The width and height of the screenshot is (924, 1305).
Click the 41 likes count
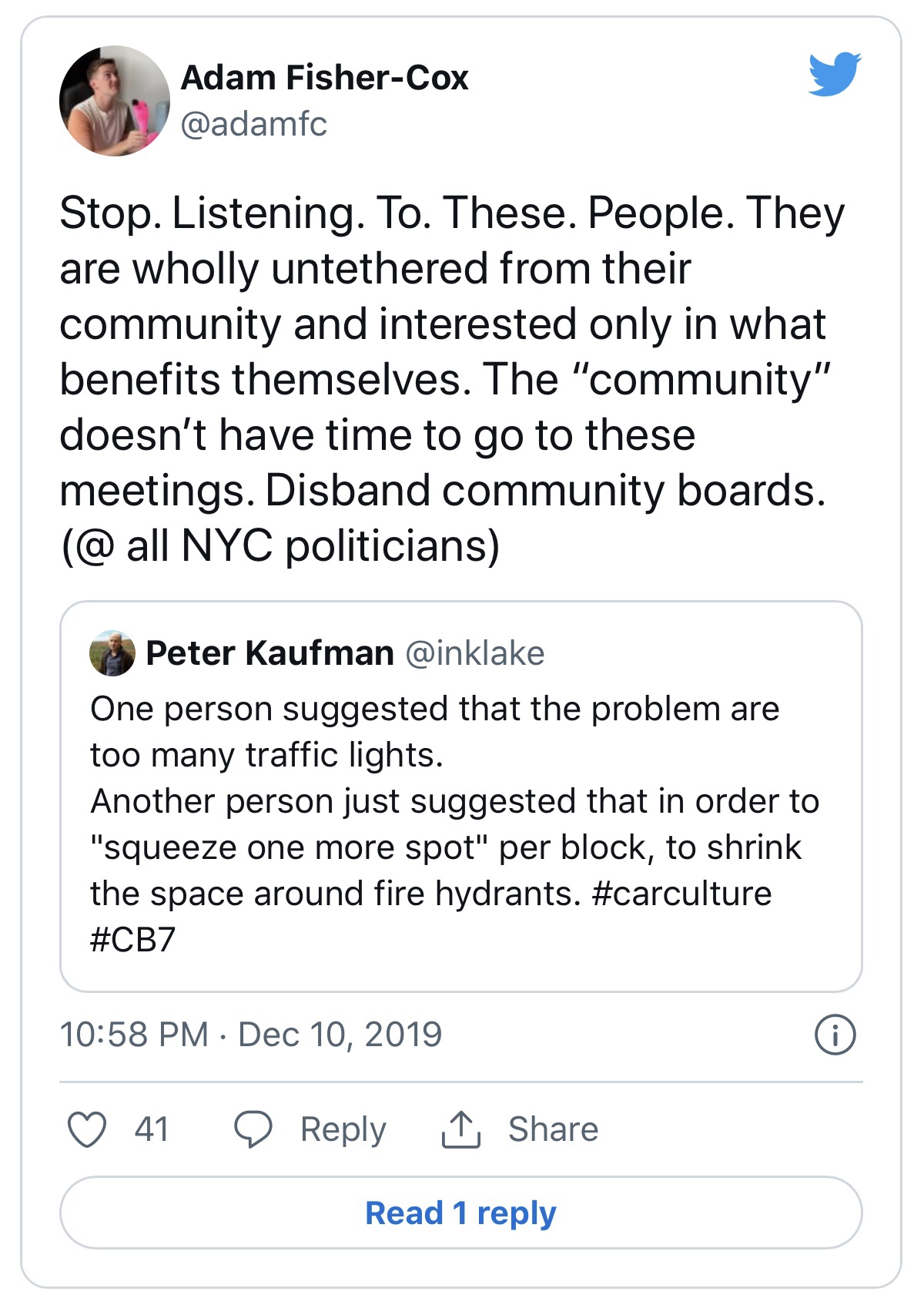[x=151, y=1130]
